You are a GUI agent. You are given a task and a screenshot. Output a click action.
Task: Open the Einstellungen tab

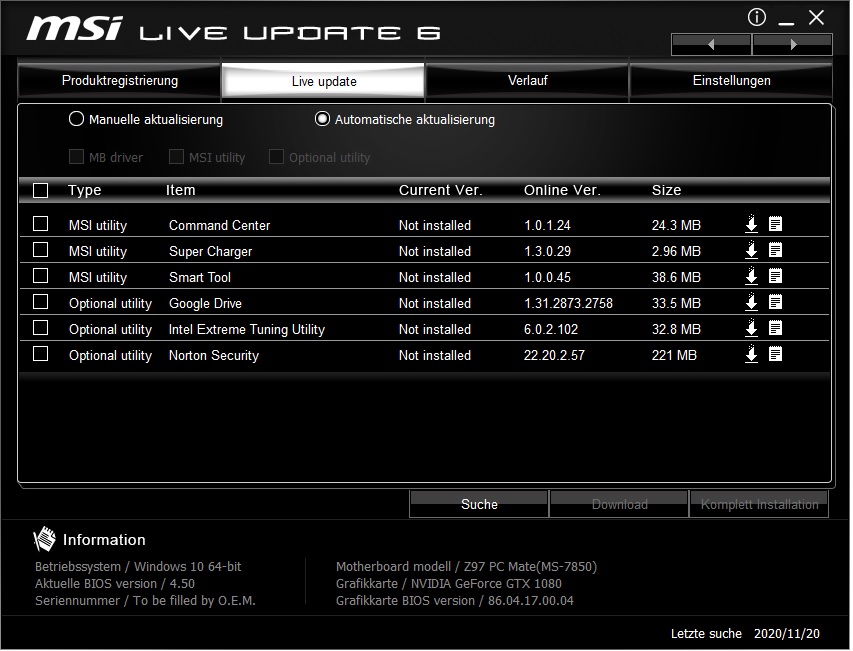732,81
